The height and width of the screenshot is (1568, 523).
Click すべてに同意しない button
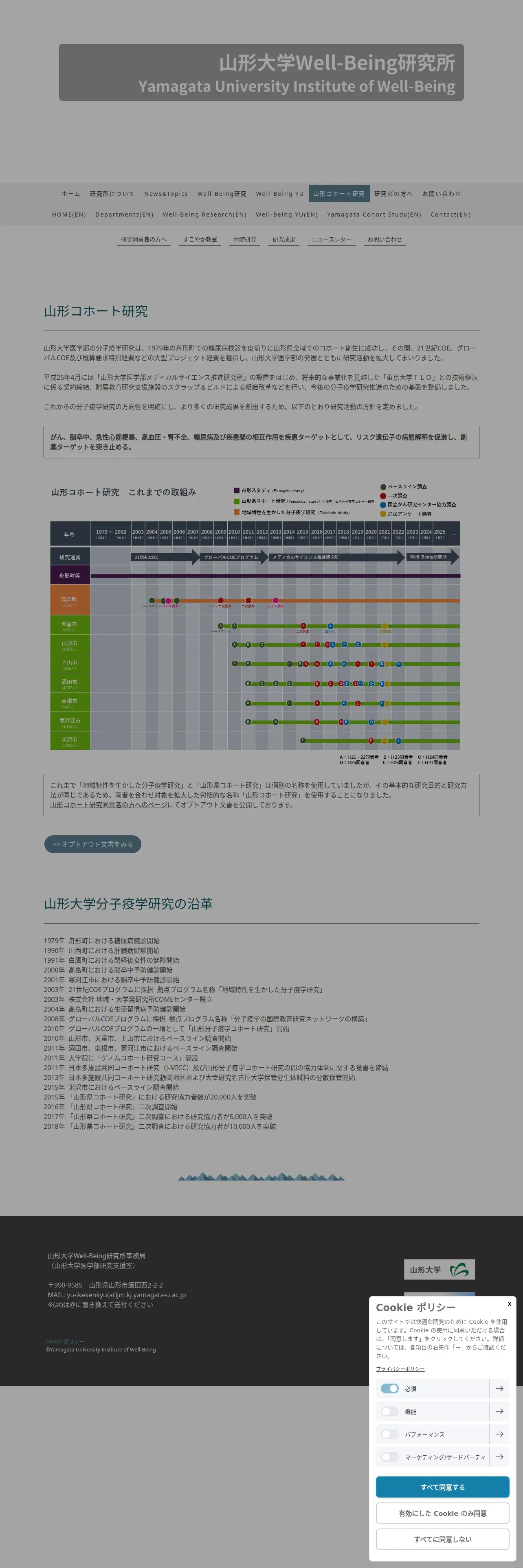(x=443, y=1539)
